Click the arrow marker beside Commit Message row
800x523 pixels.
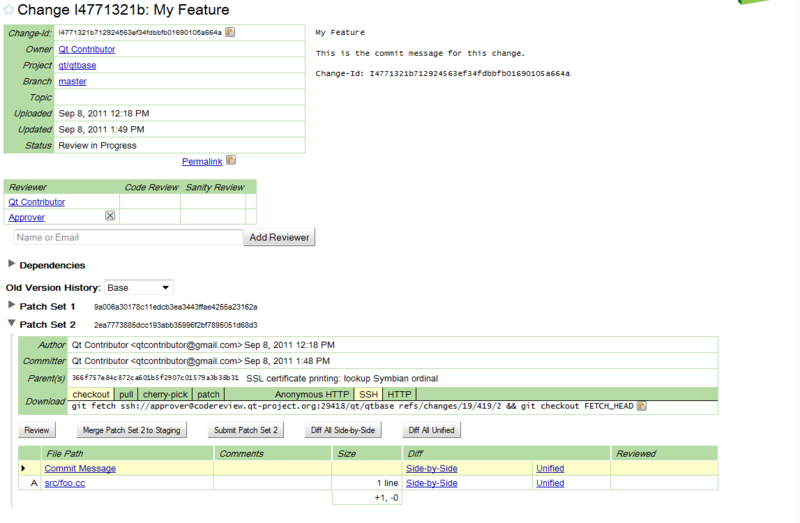pyautogui.click(x=23, y=468)
